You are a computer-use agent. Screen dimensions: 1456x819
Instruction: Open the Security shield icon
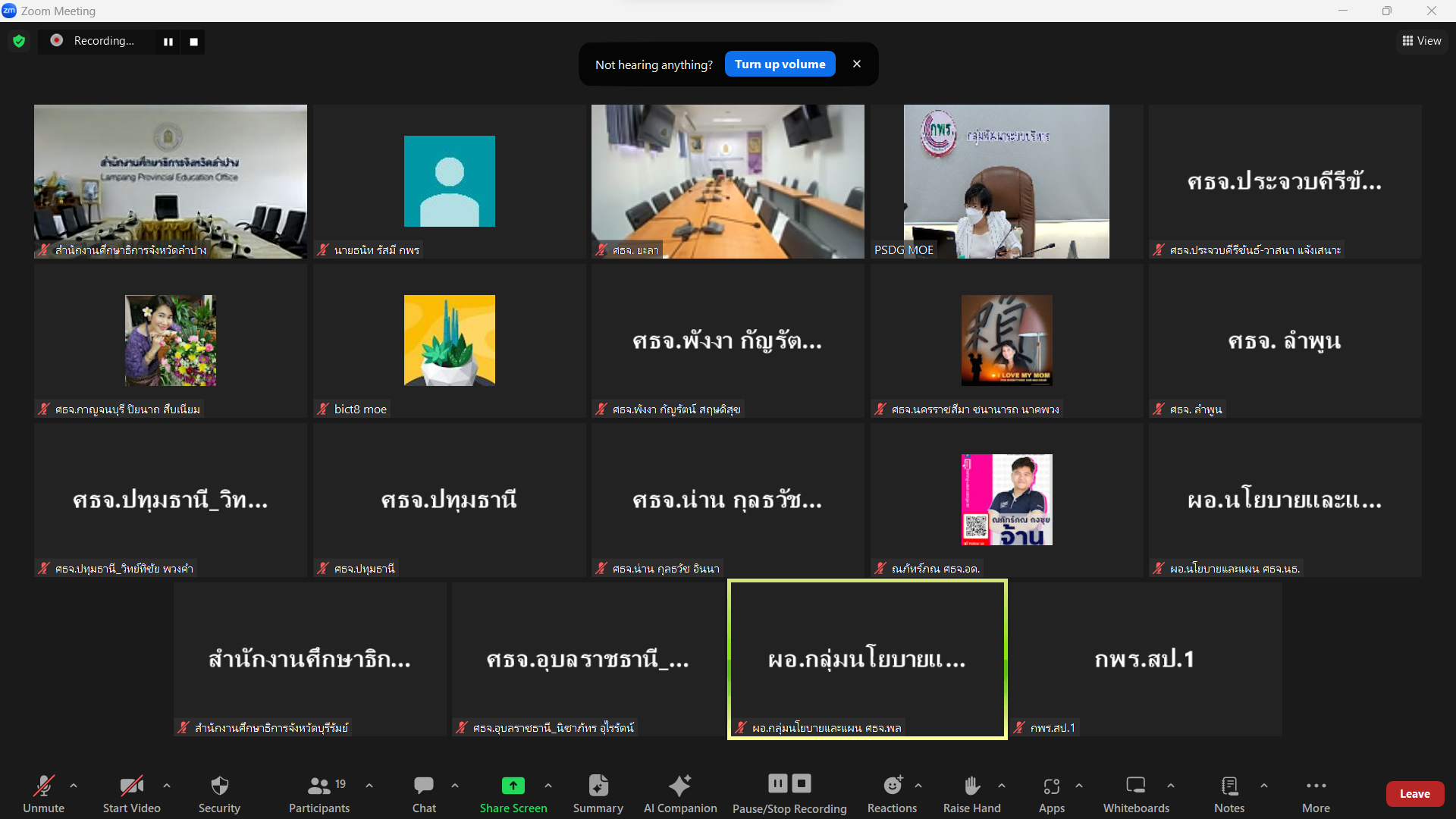pos(219,786)
